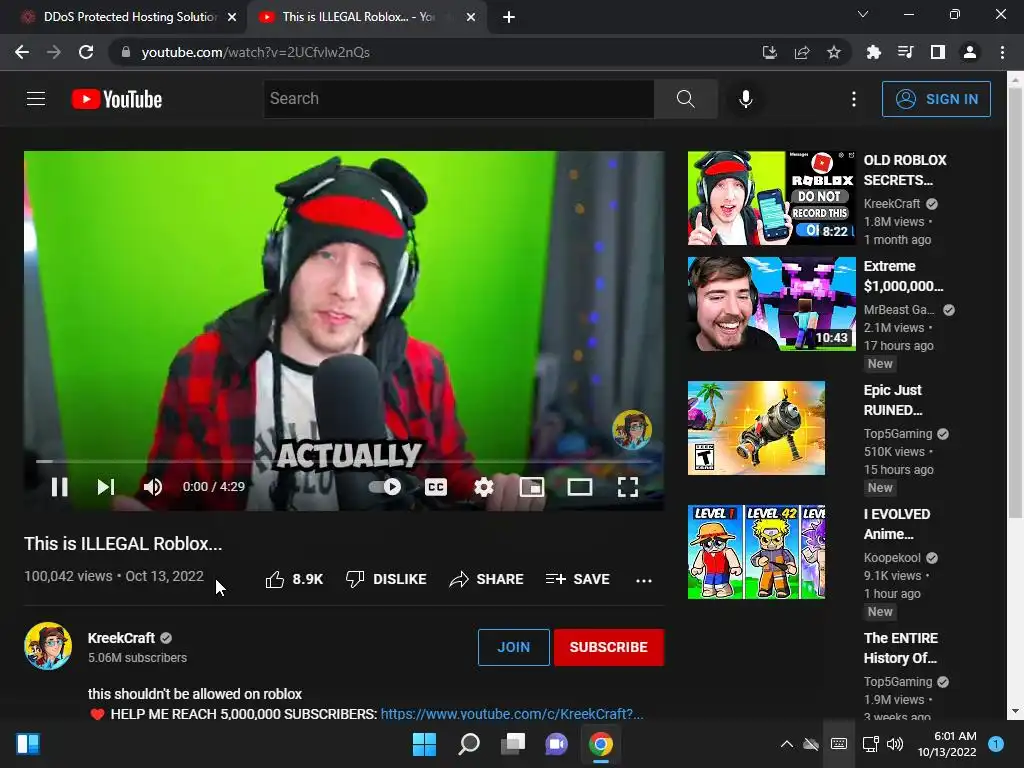This screenshot has height=768, width=1024.
Task: Toggle closed captions CC button
Action: 436,487
